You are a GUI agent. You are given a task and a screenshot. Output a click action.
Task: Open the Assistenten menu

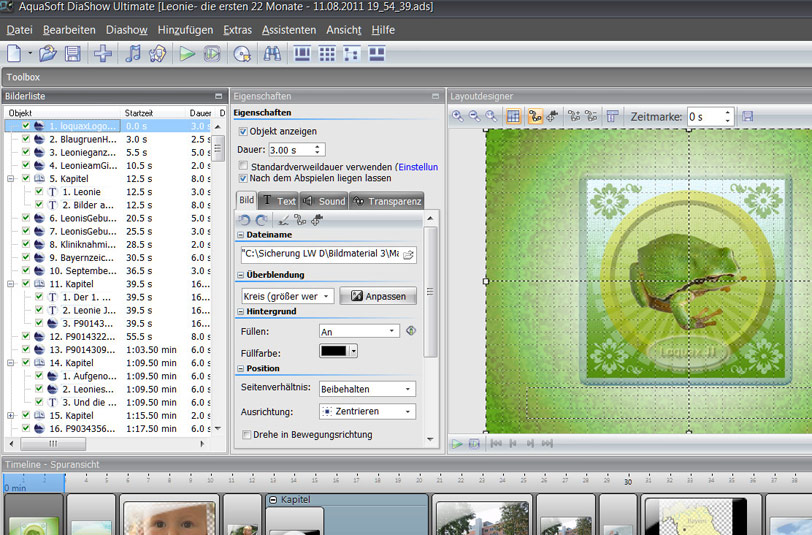288,30
